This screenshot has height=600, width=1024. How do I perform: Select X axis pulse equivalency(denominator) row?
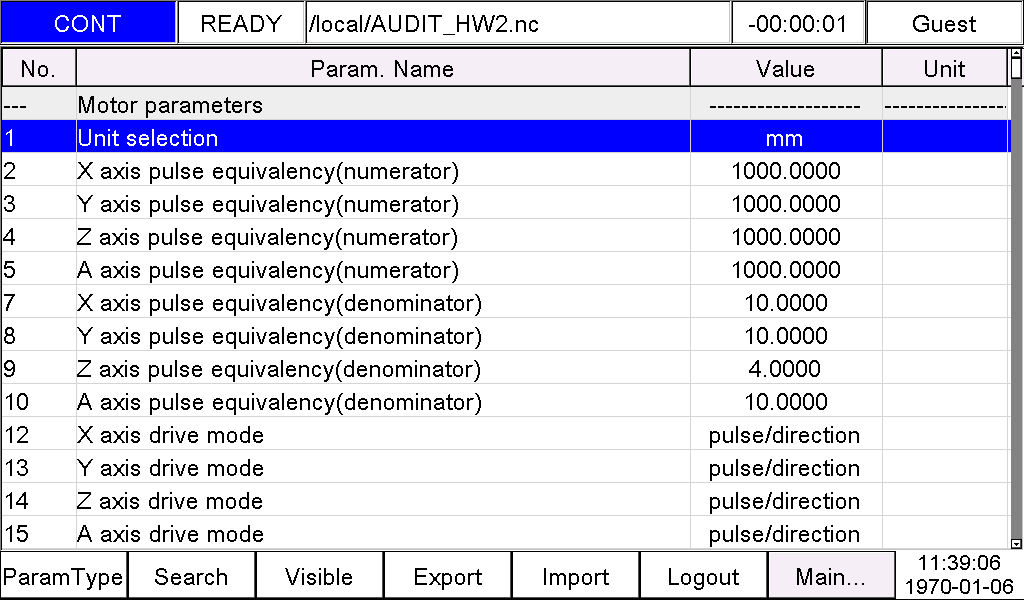click(x=505, y=302)
